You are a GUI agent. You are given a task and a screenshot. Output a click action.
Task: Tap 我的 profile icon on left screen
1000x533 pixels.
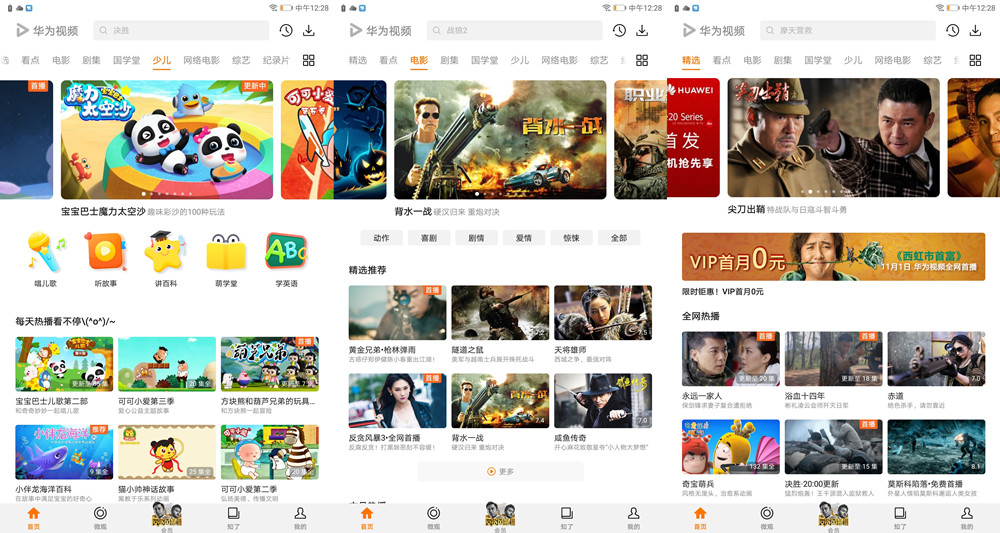[300, 514]
